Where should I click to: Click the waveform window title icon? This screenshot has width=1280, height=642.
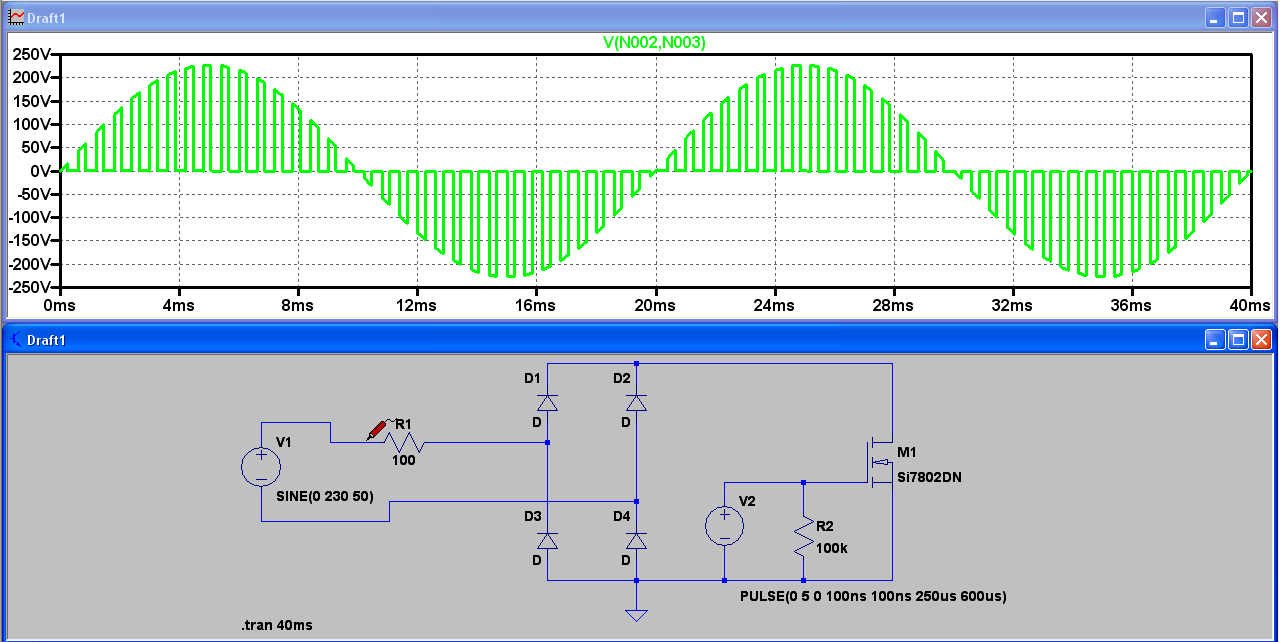(16, 18)
